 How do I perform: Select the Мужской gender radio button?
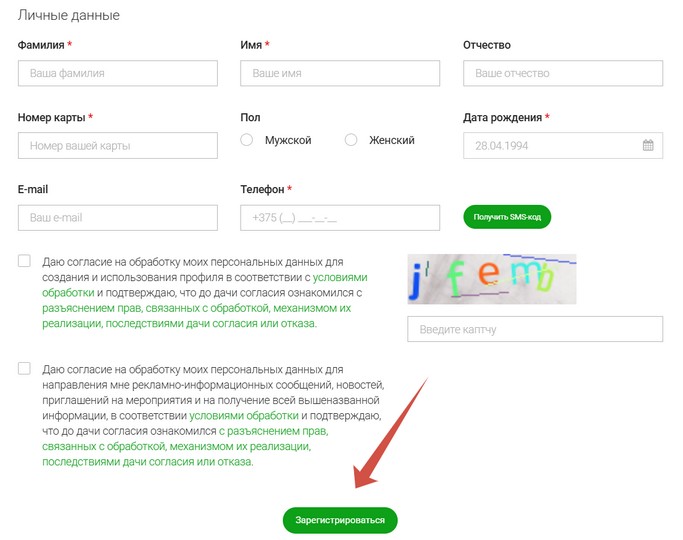tap(247, 140)
